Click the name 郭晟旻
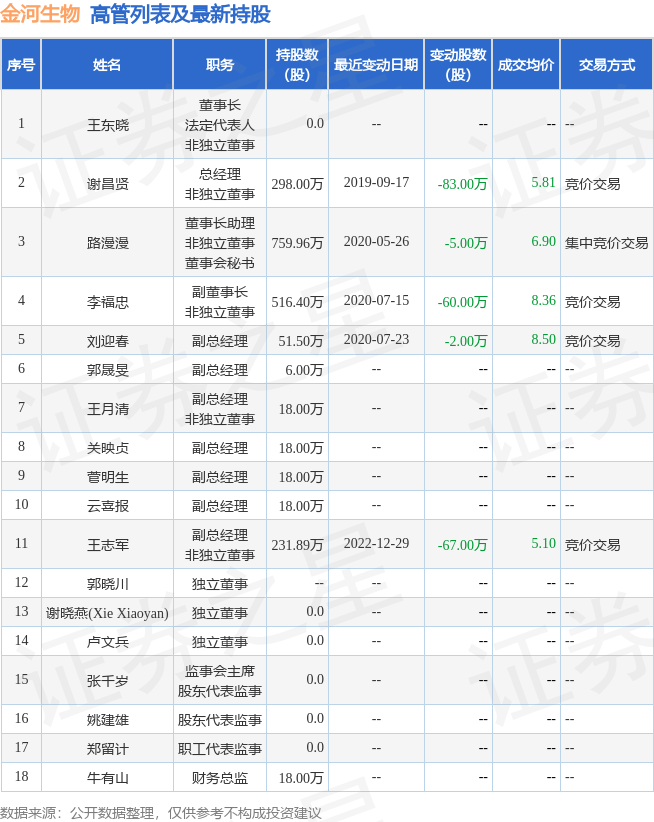This screenshot has width=654, height=822. 107,370
